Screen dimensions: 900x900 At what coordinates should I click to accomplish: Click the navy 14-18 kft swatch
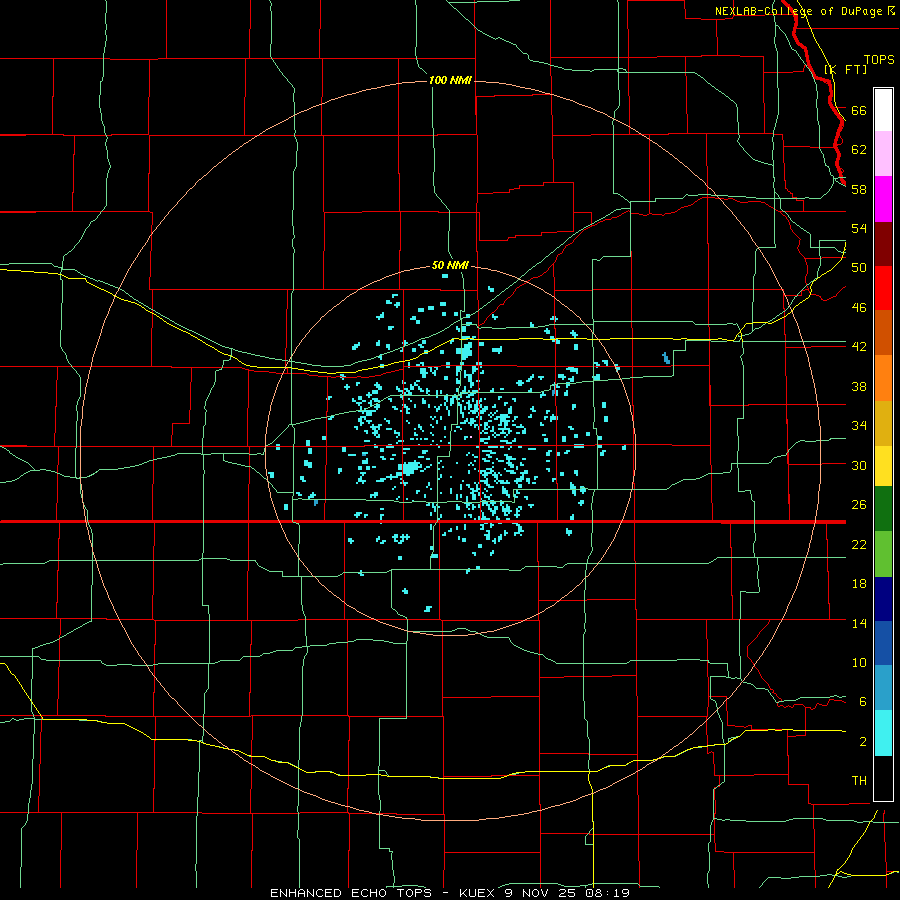[883, 599]
